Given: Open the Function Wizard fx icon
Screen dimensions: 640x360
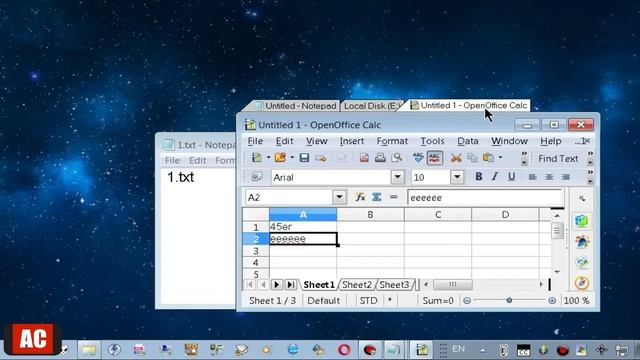Looking at the screenshot, I should [x=360, y=198].
